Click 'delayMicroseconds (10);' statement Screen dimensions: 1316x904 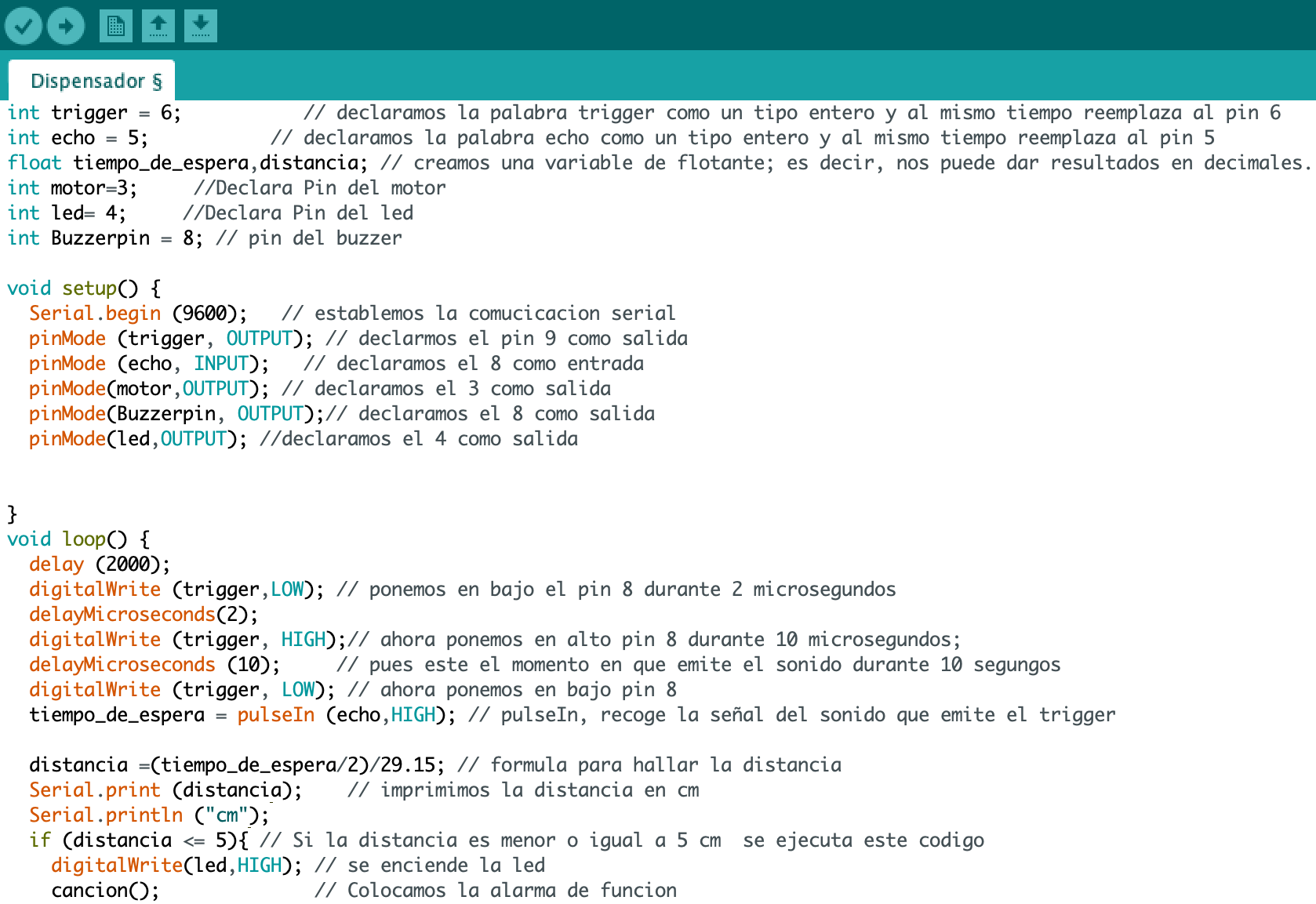coord(155,665)
